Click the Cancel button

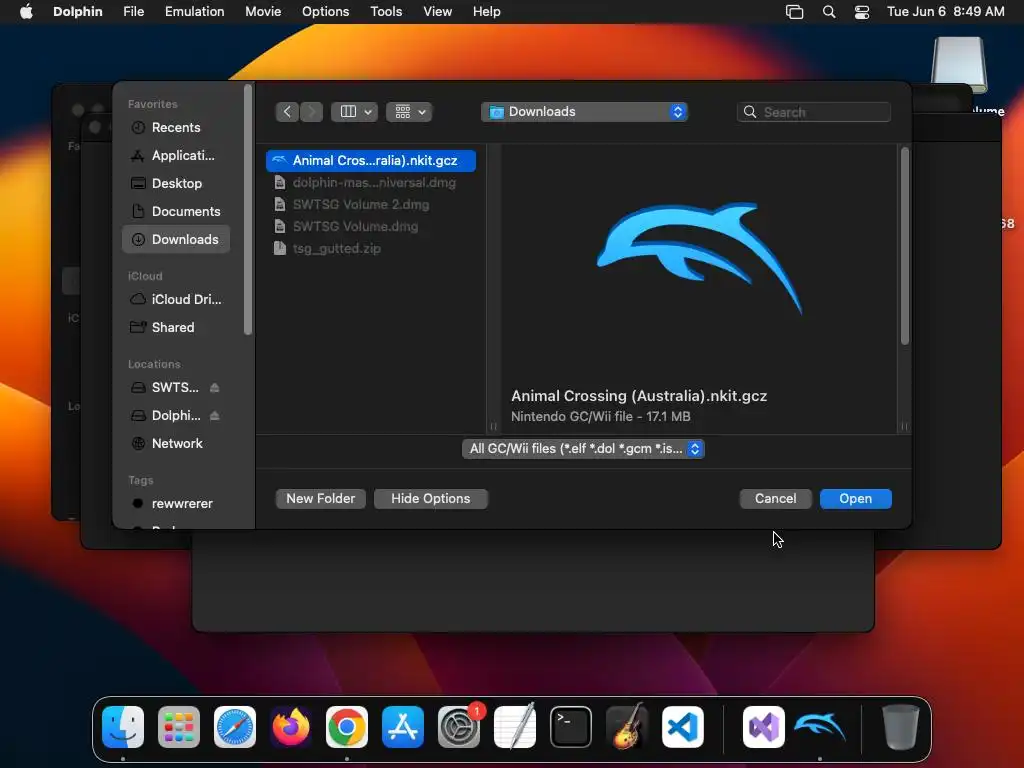coord(775,498)
